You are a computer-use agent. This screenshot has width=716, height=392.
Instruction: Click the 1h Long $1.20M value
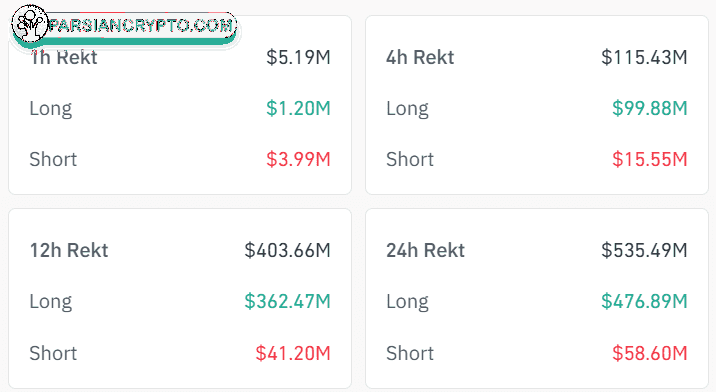tap(298, 108)
